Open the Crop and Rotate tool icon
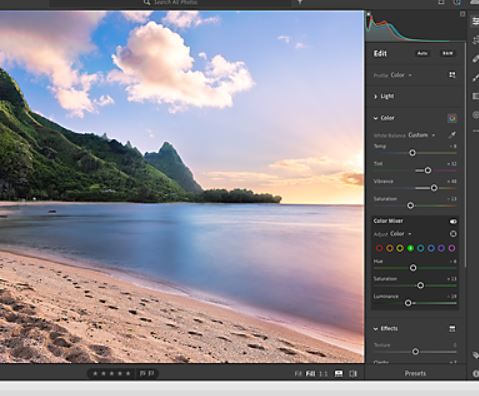Viewport: 479px width, 396px height. pos(475,40)
